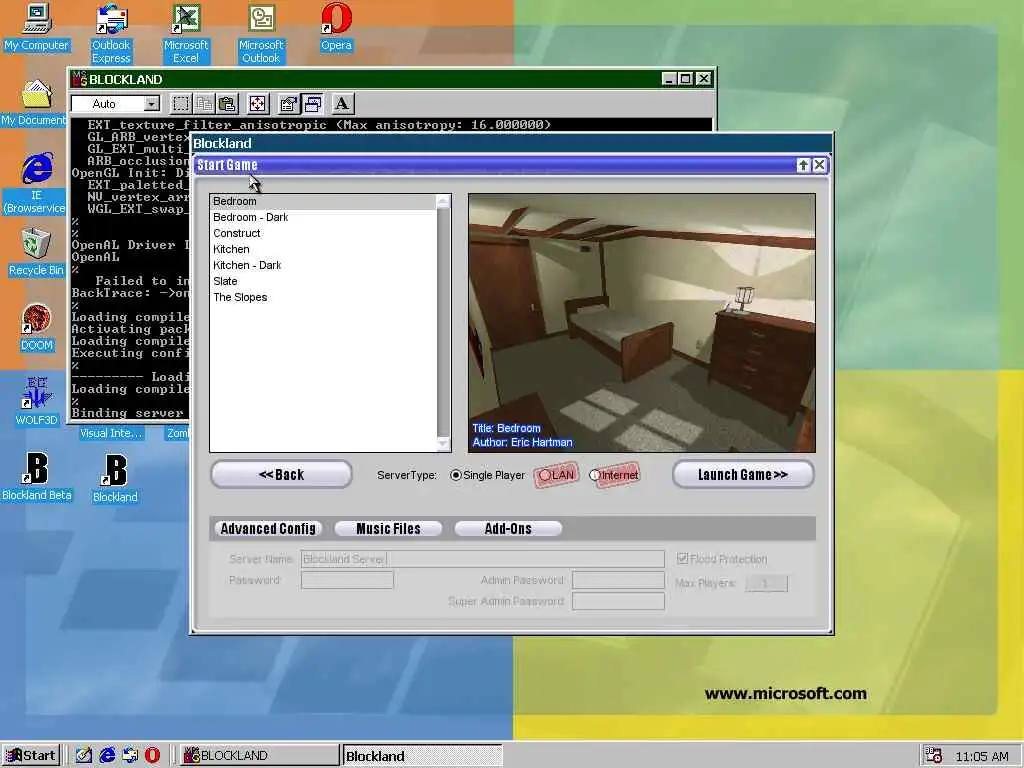Click Copy icon in console toolbar

click(204, 104)
